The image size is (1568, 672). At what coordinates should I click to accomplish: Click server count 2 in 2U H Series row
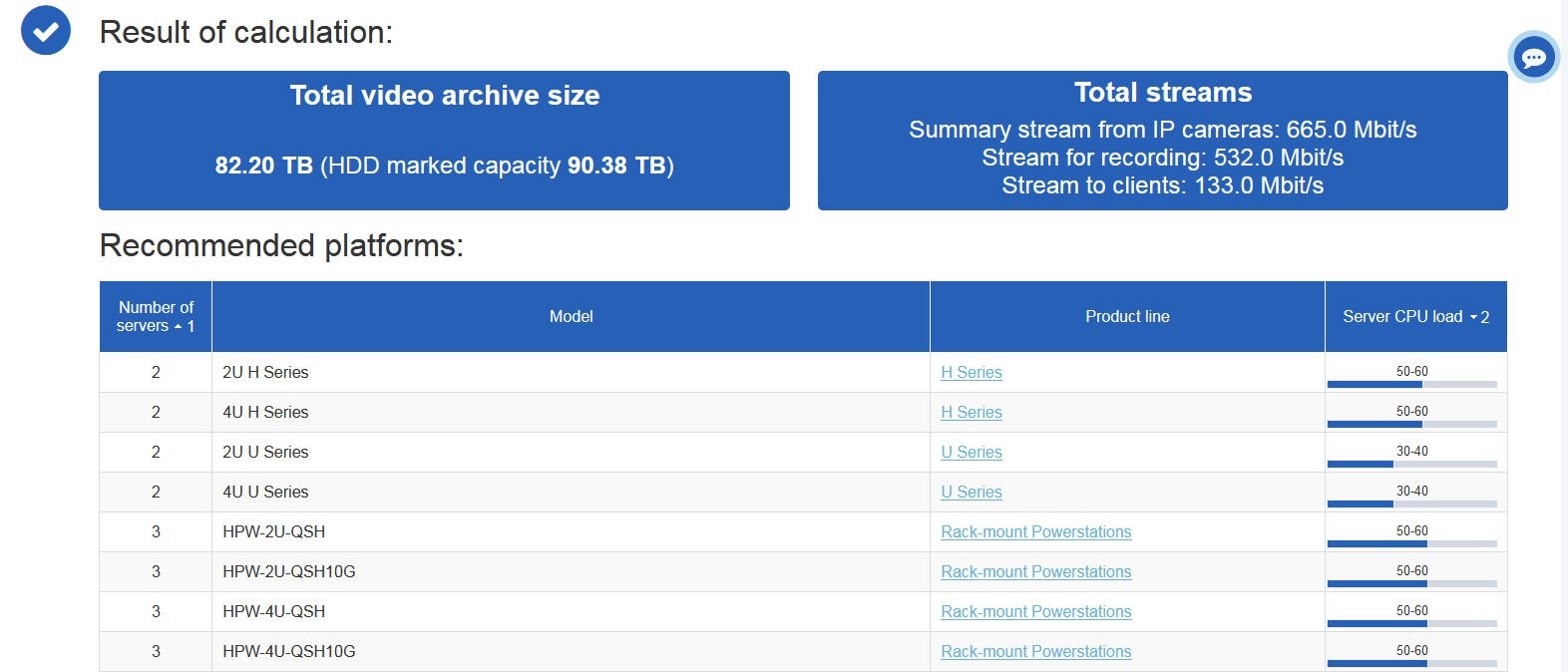coord(156,372)
